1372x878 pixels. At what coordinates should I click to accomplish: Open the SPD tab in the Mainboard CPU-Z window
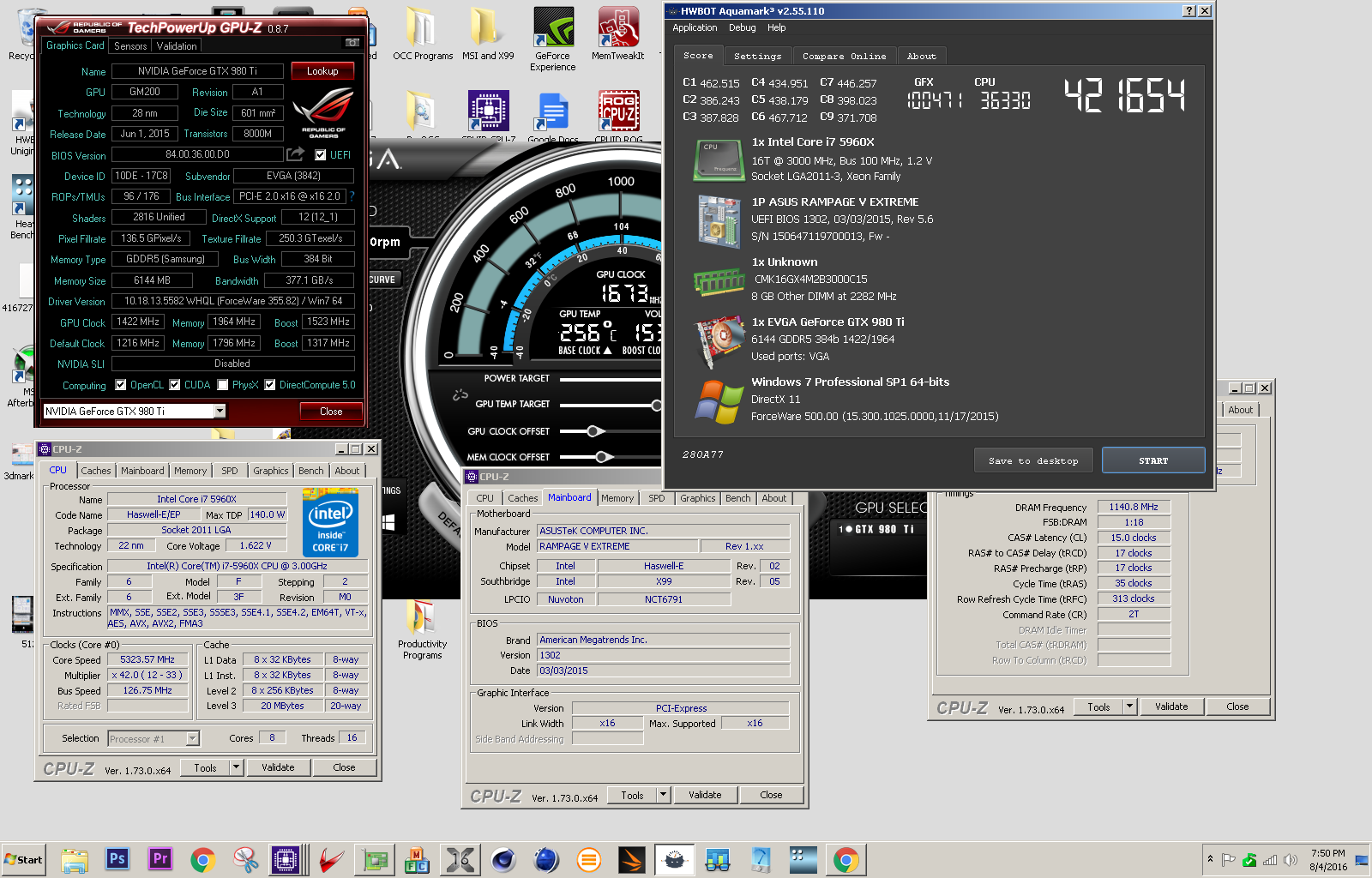[x=657, y=498]
